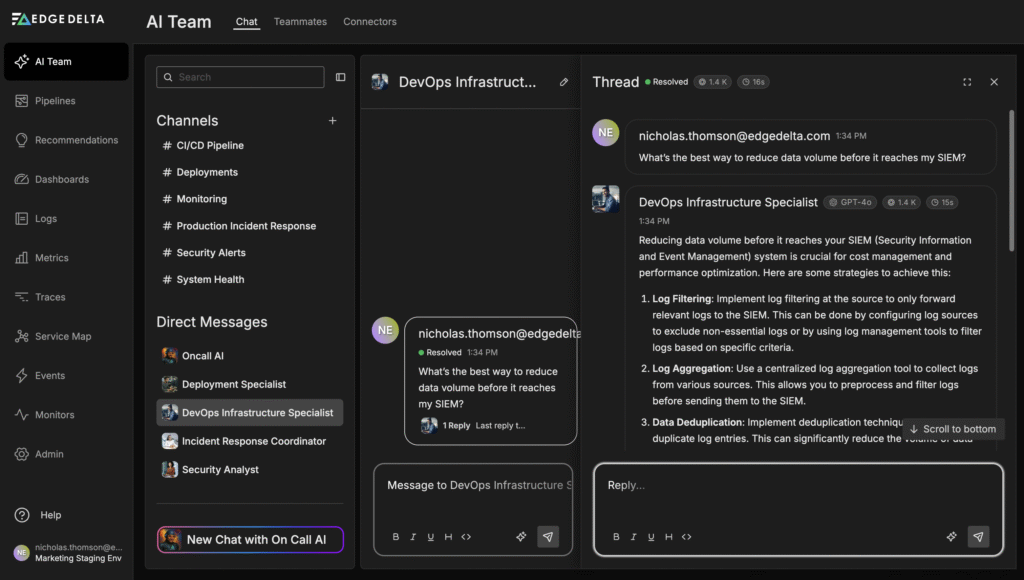Image resolution: width=1024 pixels, height=580 pixels.
Task: Click the New Chat with On Call AI button
Action: coord(250,539)
